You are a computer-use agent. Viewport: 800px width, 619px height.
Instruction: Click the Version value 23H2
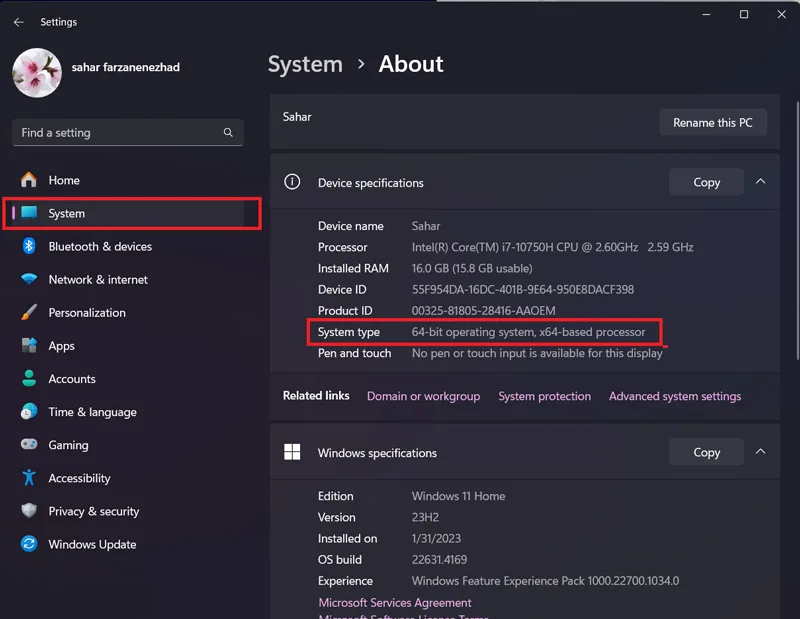click(x=425, y=517)
